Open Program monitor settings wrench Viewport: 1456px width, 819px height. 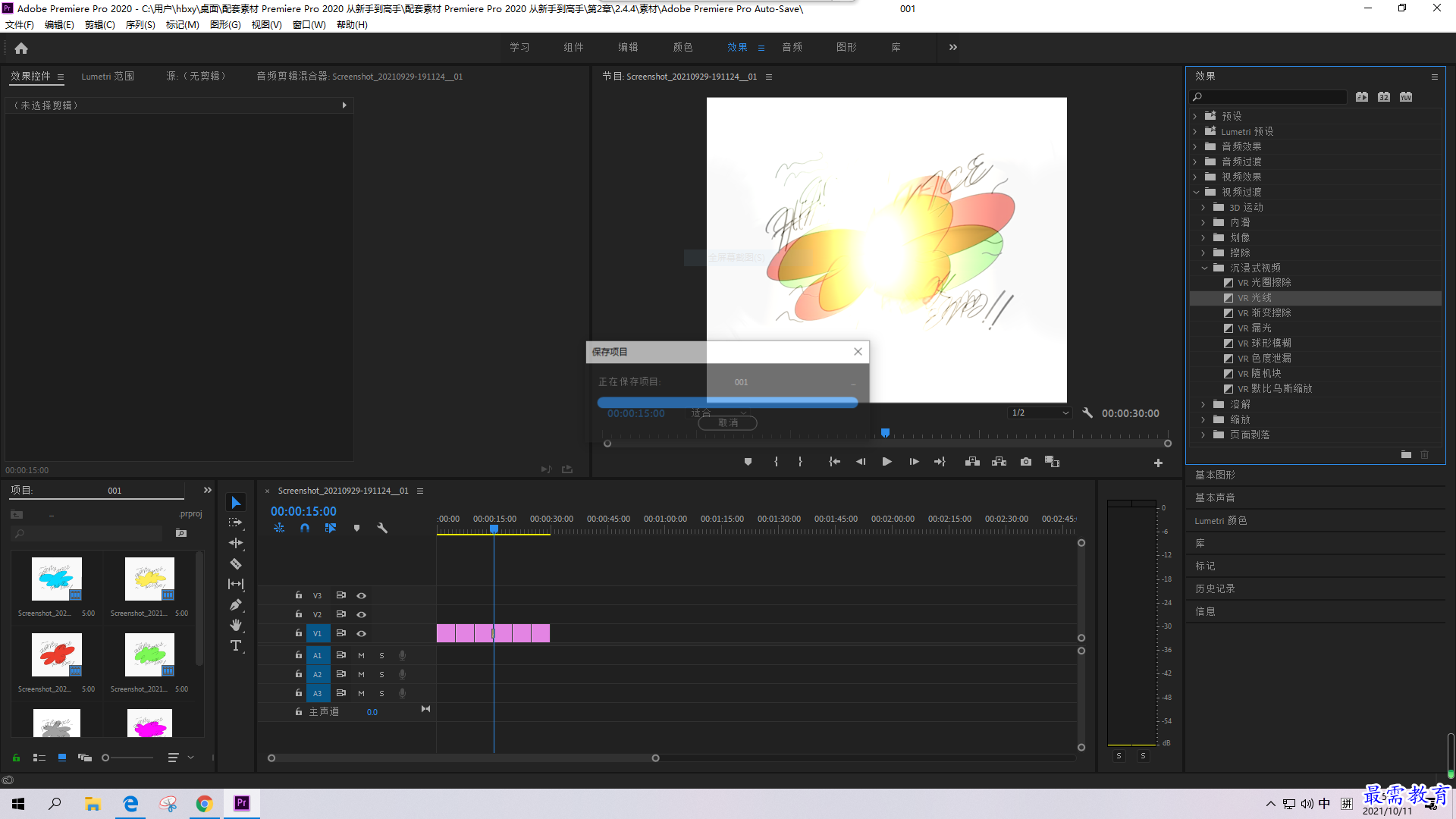1087,413
